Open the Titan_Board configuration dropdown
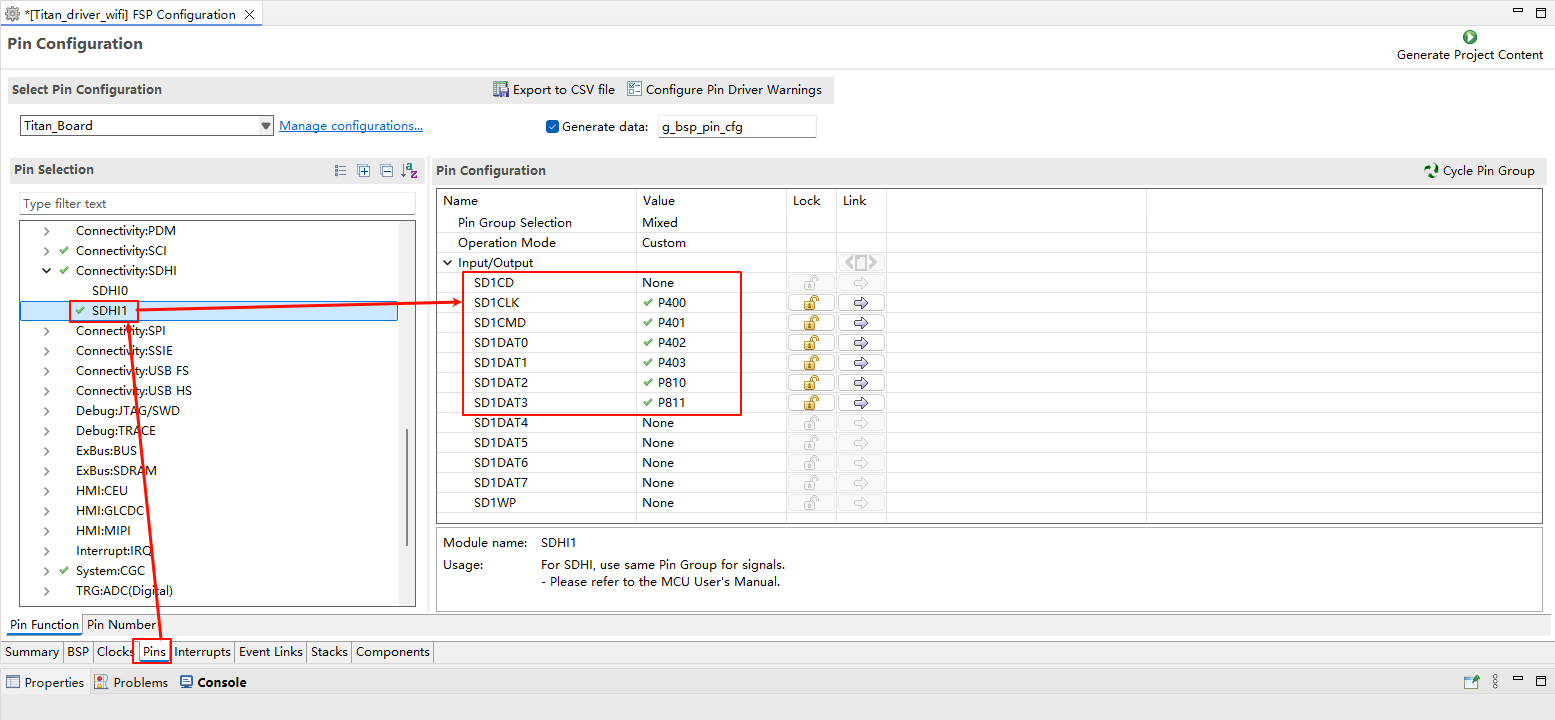This screenshot has width=1555, height=720. click(x=265, y=126)
